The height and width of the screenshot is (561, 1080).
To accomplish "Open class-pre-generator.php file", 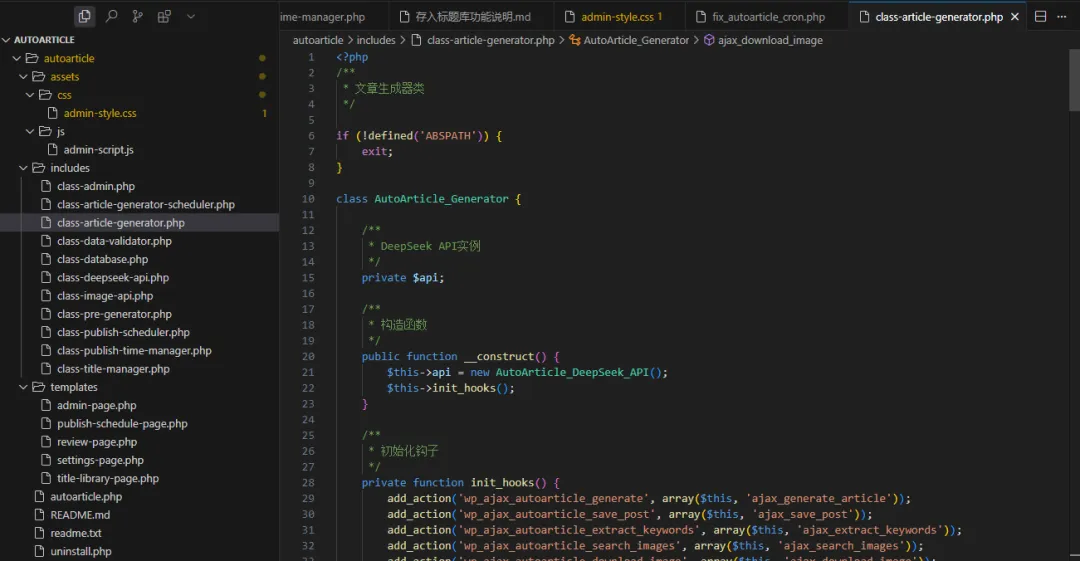I will pyautogui.click(x=114, y=314).
